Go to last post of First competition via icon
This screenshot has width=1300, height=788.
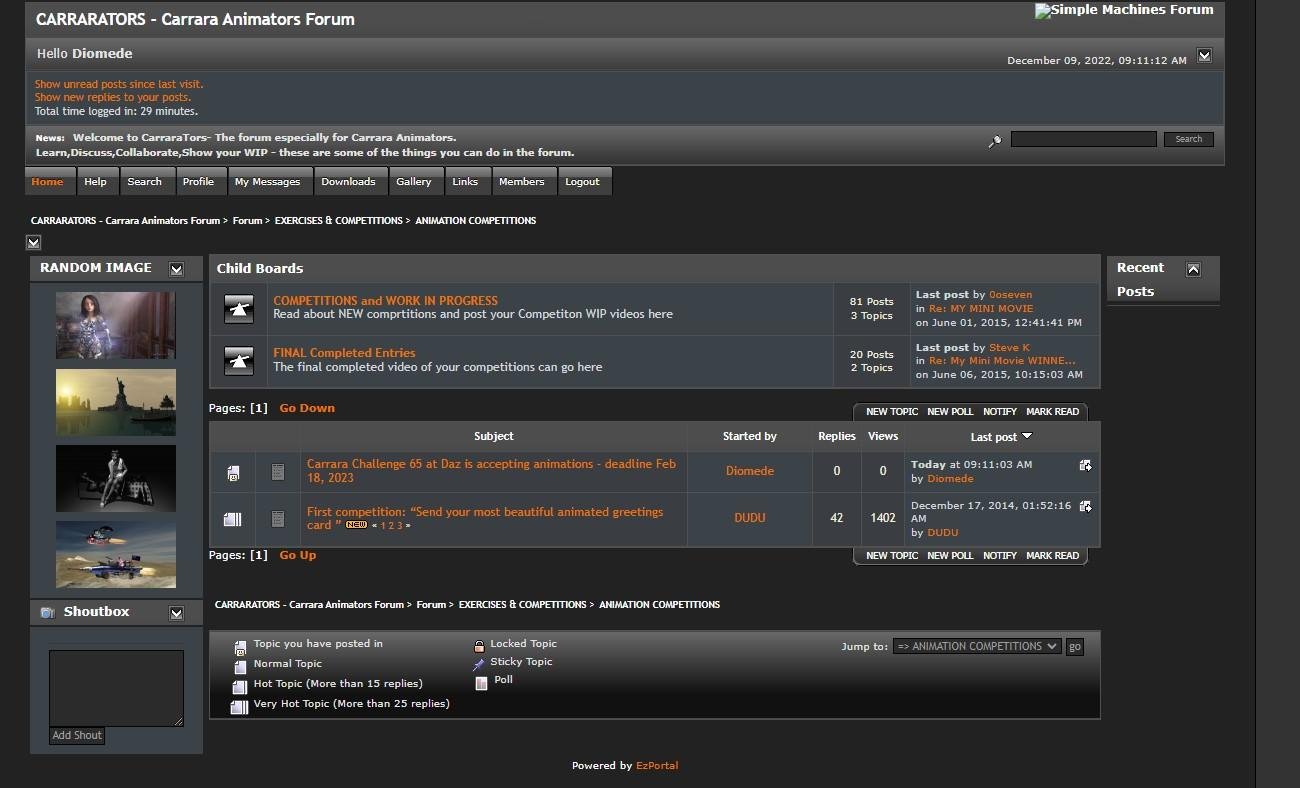(1085, 507)
